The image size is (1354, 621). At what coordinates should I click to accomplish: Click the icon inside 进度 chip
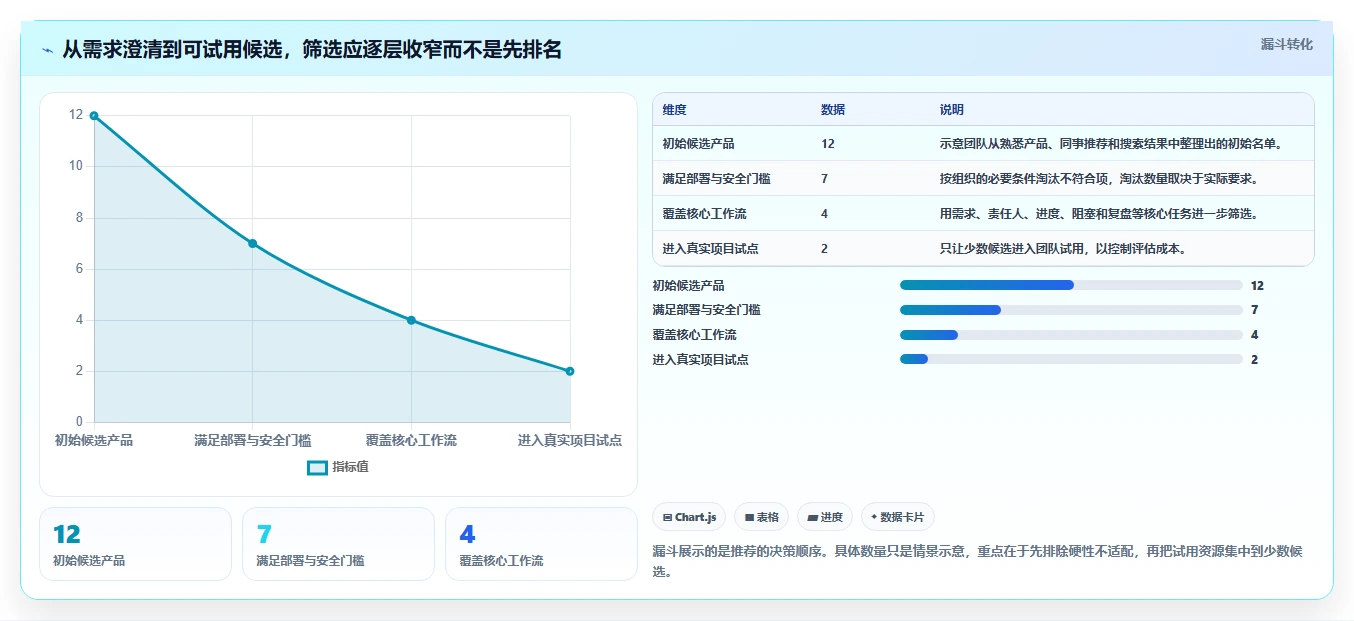[812, 518]
